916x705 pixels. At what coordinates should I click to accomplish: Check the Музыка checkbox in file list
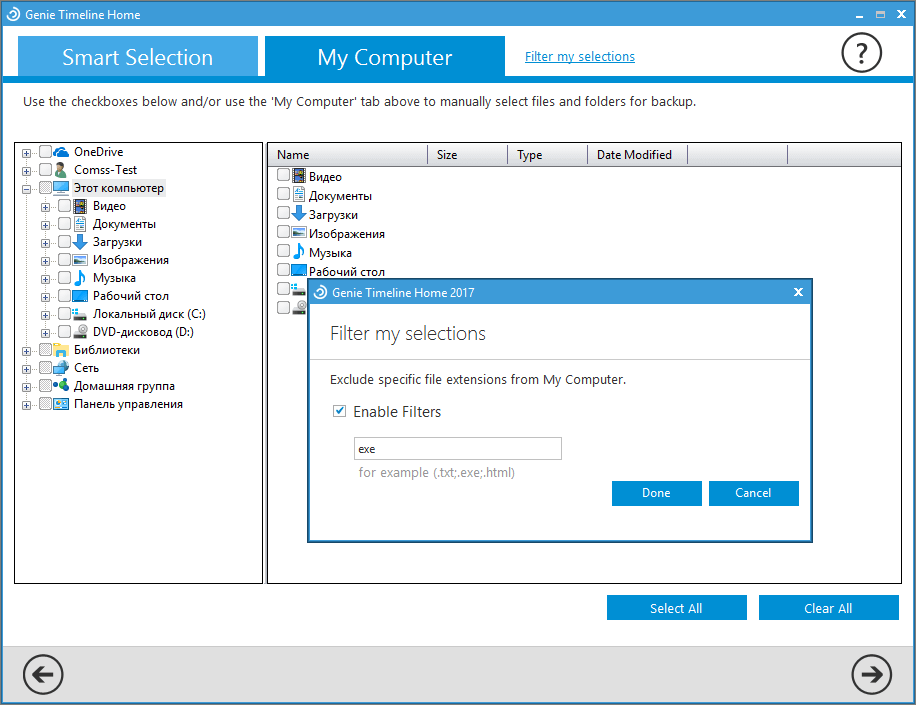click(x=283, y=251)
